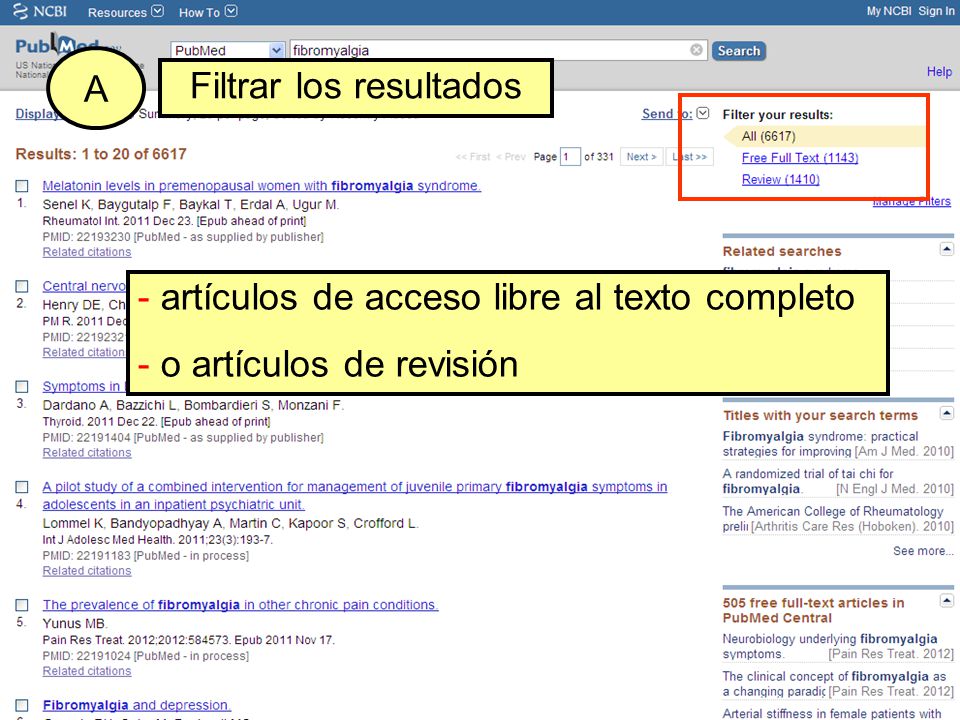
Task: Open the How To menu
Action: [208, 12]
